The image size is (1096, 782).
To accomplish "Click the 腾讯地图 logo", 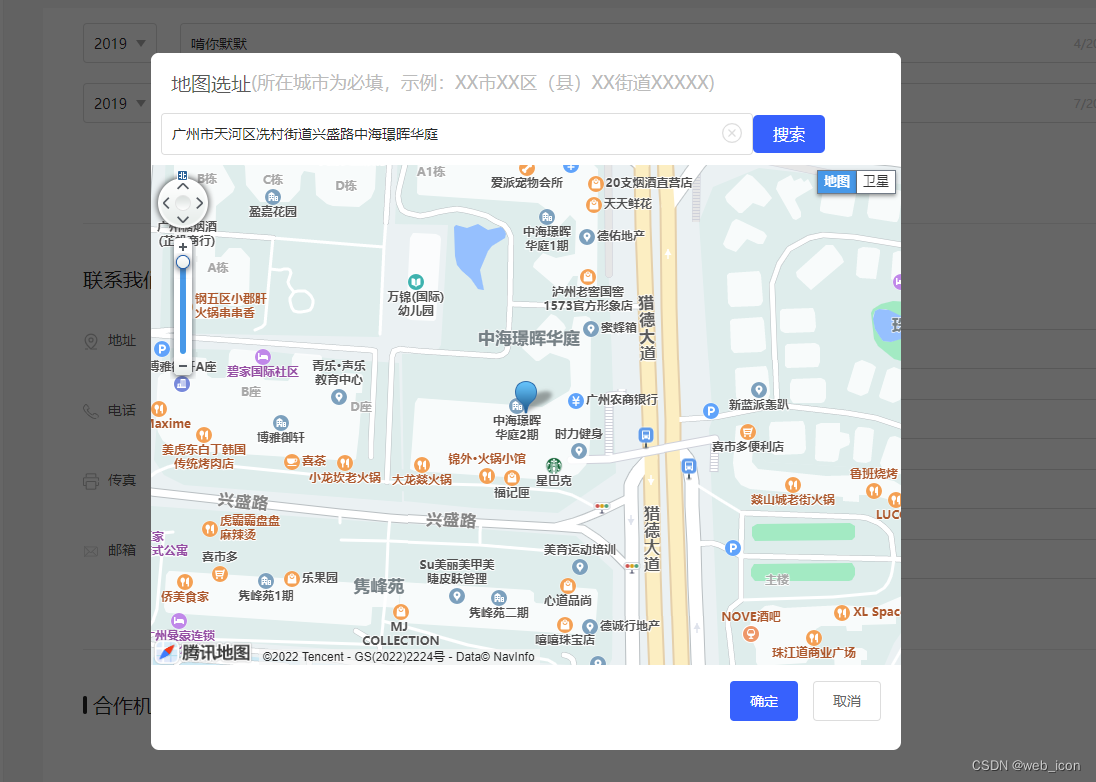I will point(205,653).
